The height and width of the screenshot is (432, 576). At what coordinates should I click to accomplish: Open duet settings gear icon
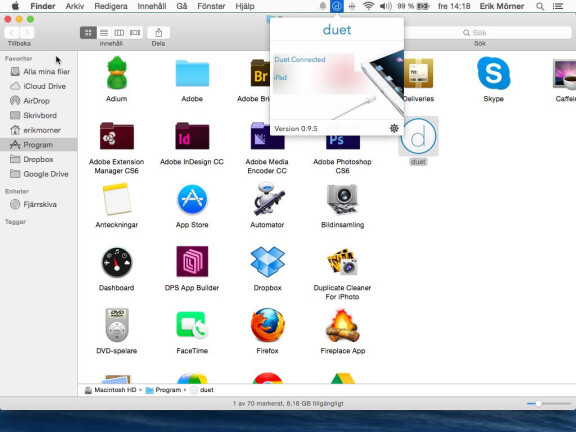[x=394, y=128]
